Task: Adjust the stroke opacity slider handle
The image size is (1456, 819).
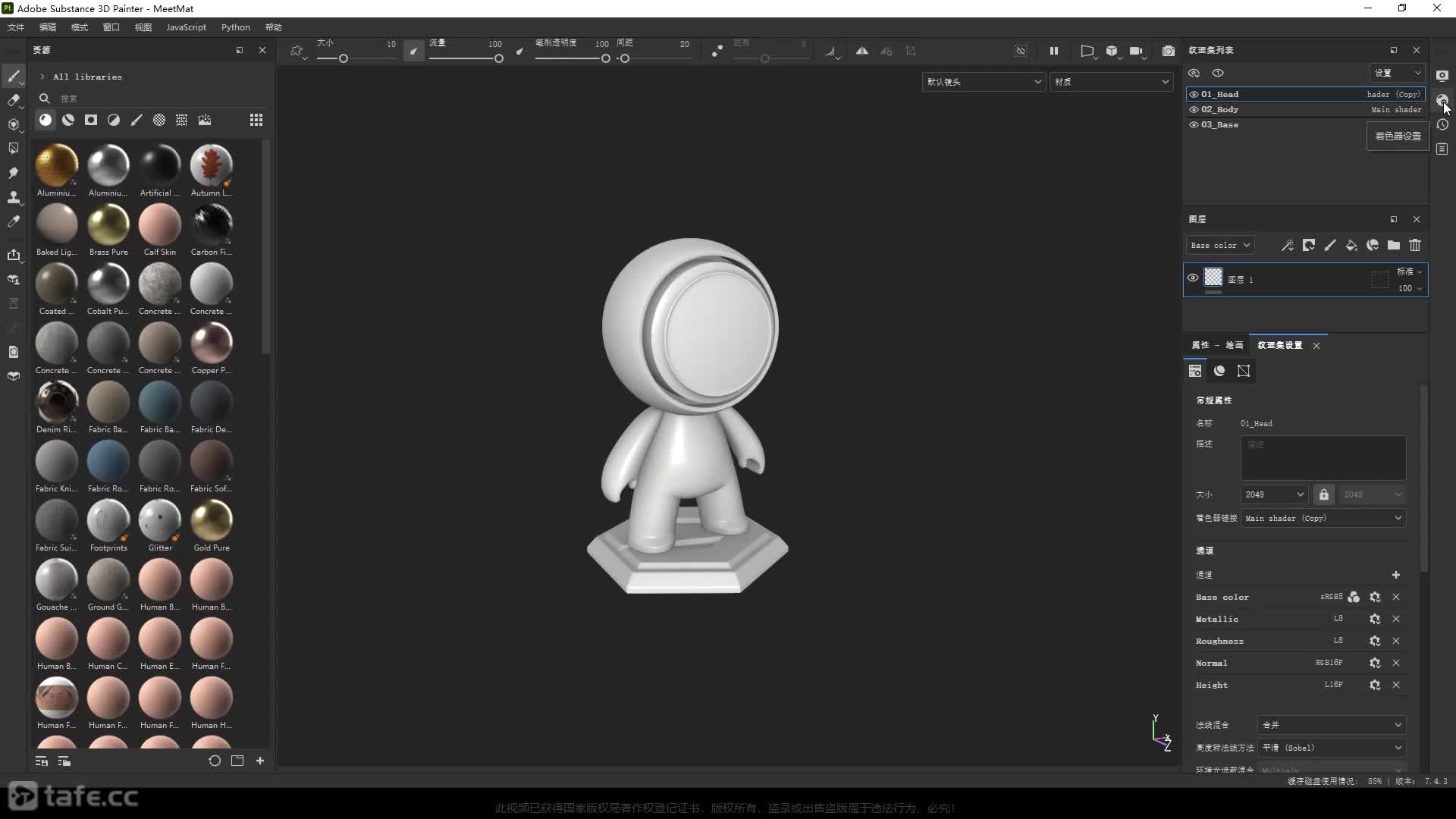Action: pyautogui.click(x=605, y=58)
